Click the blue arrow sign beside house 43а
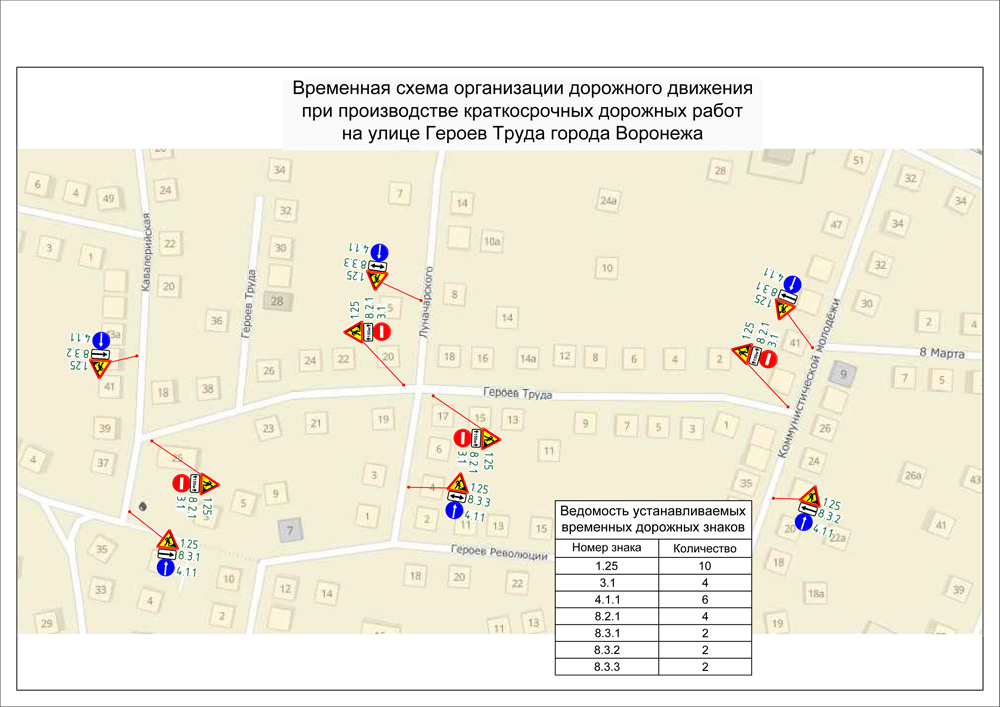1000x707 pixels. pyautogui.click(x=102, y=339)
